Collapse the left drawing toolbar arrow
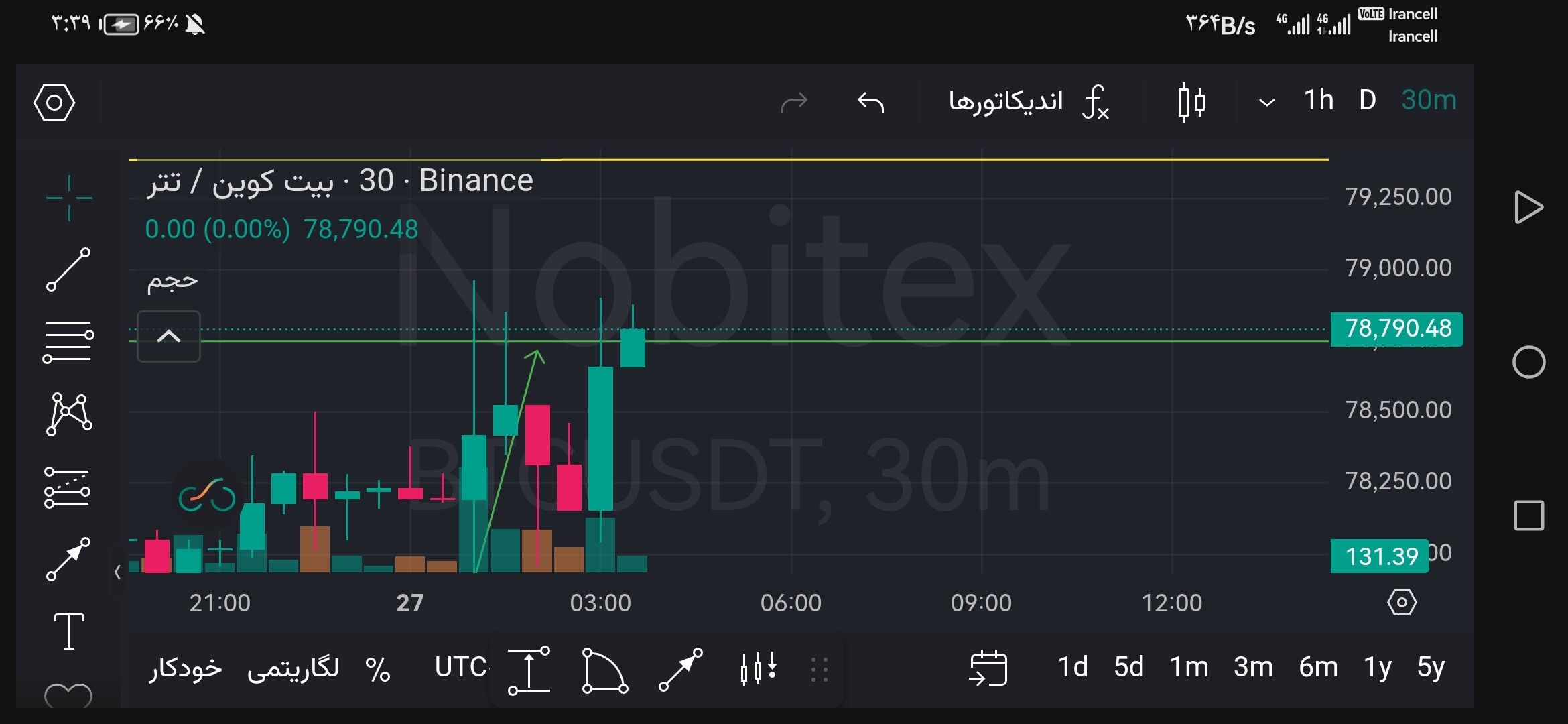The width and height of the screenshot is (1568, 724). point(118,572)
